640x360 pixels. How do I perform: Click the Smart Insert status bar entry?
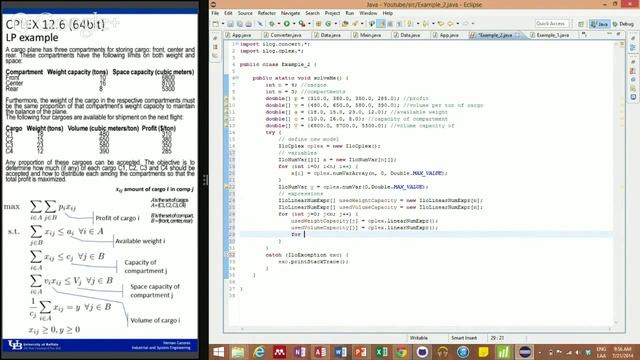point(464,338)
